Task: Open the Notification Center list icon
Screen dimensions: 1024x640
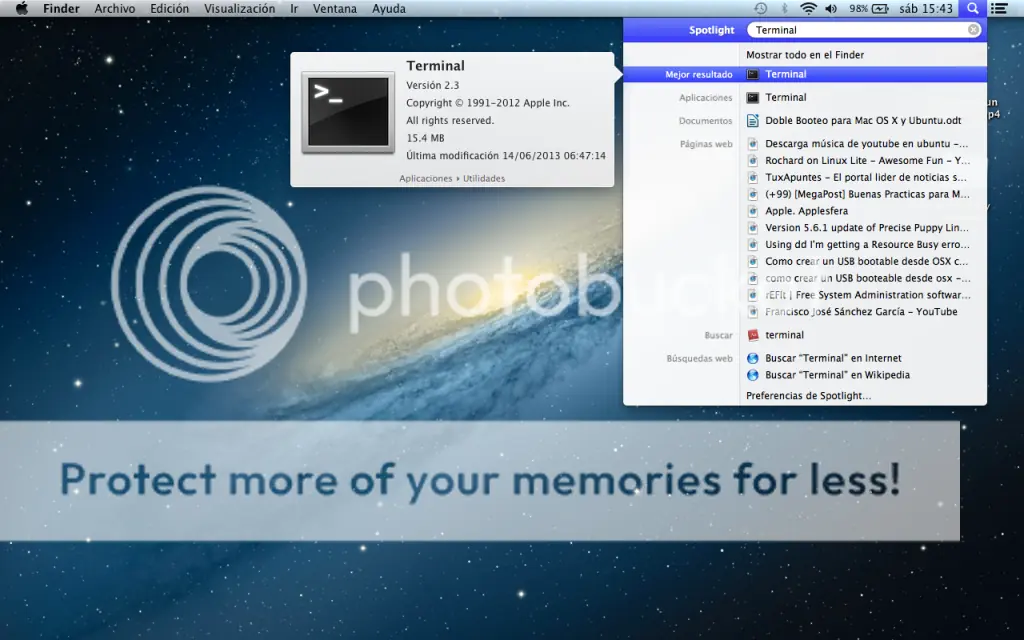Action: point(999,8)
